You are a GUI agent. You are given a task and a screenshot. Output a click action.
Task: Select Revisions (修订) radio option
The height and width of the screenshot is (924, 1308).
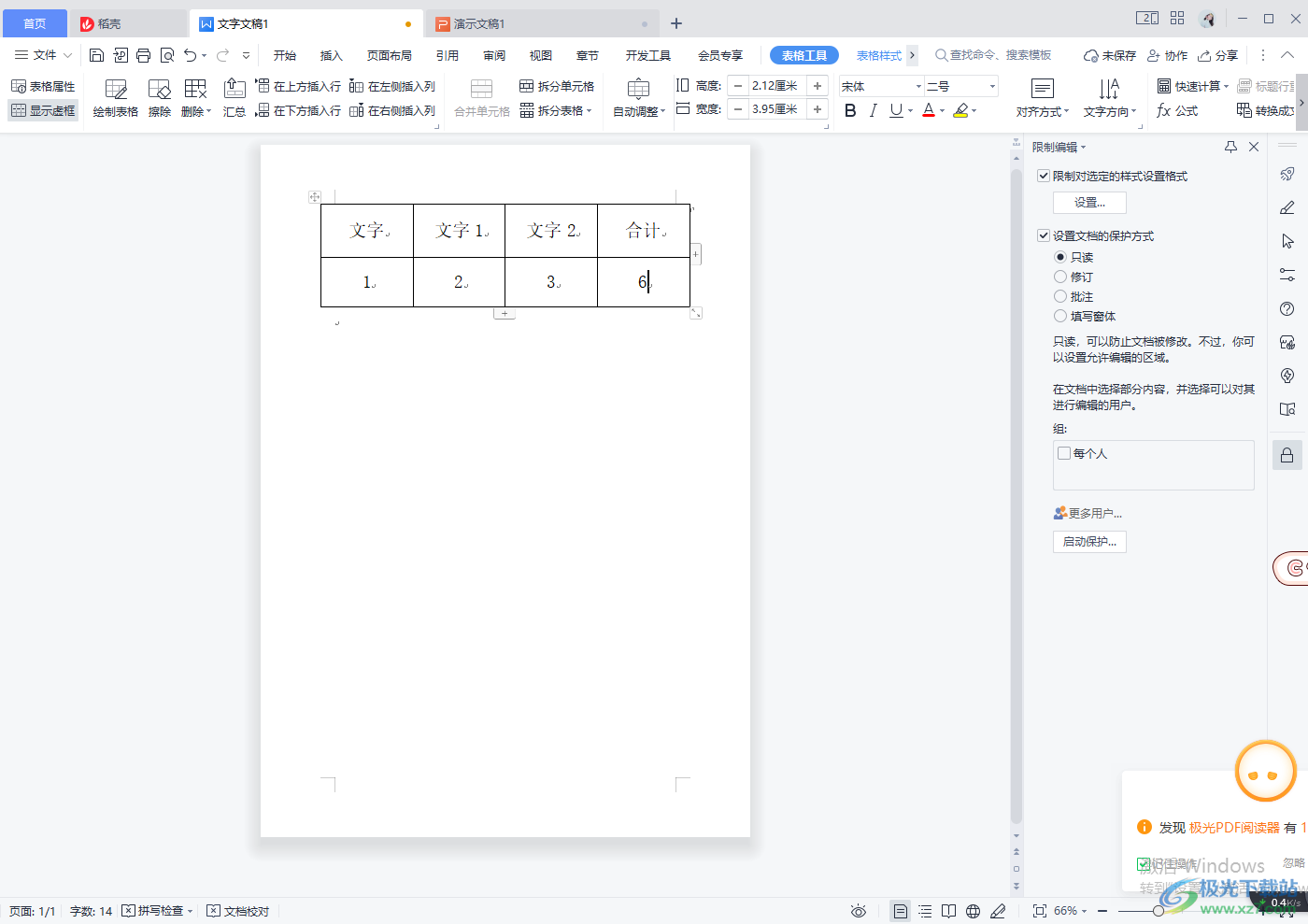click(1060, 277)
